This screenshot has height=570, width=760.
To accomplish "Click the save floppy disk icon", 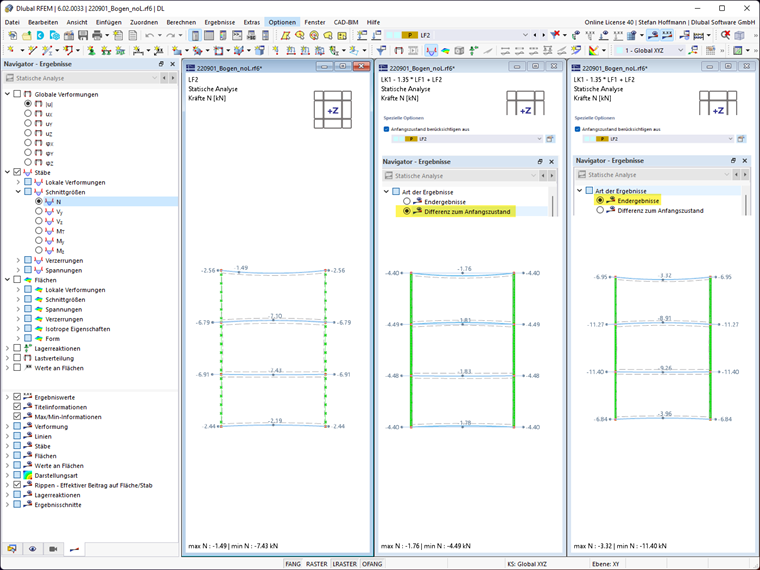I will click(x=83, y=35).
